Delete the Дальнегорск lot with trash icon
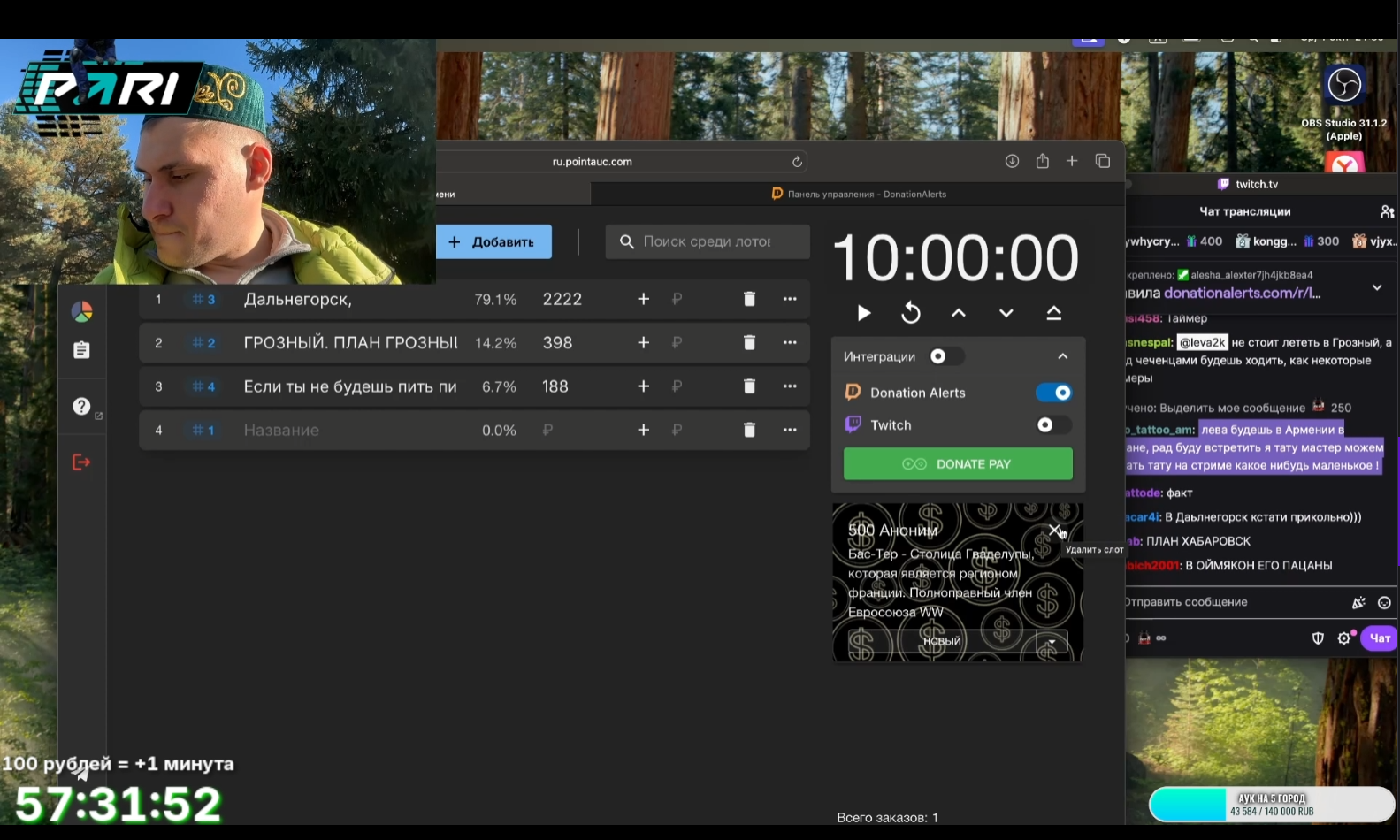 [749, 299]
